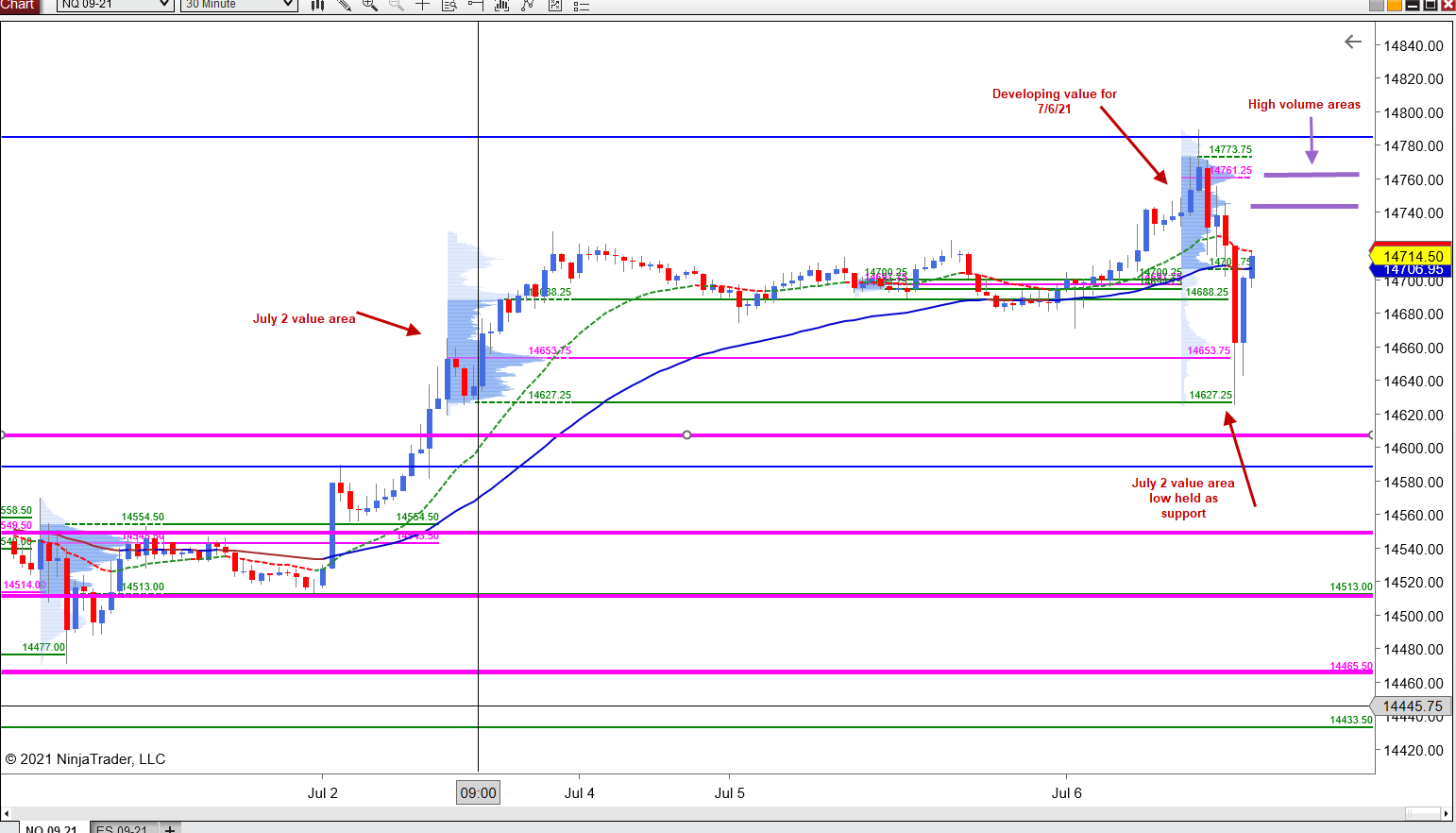Open the list panel icon in toolbar

point(581,5)
